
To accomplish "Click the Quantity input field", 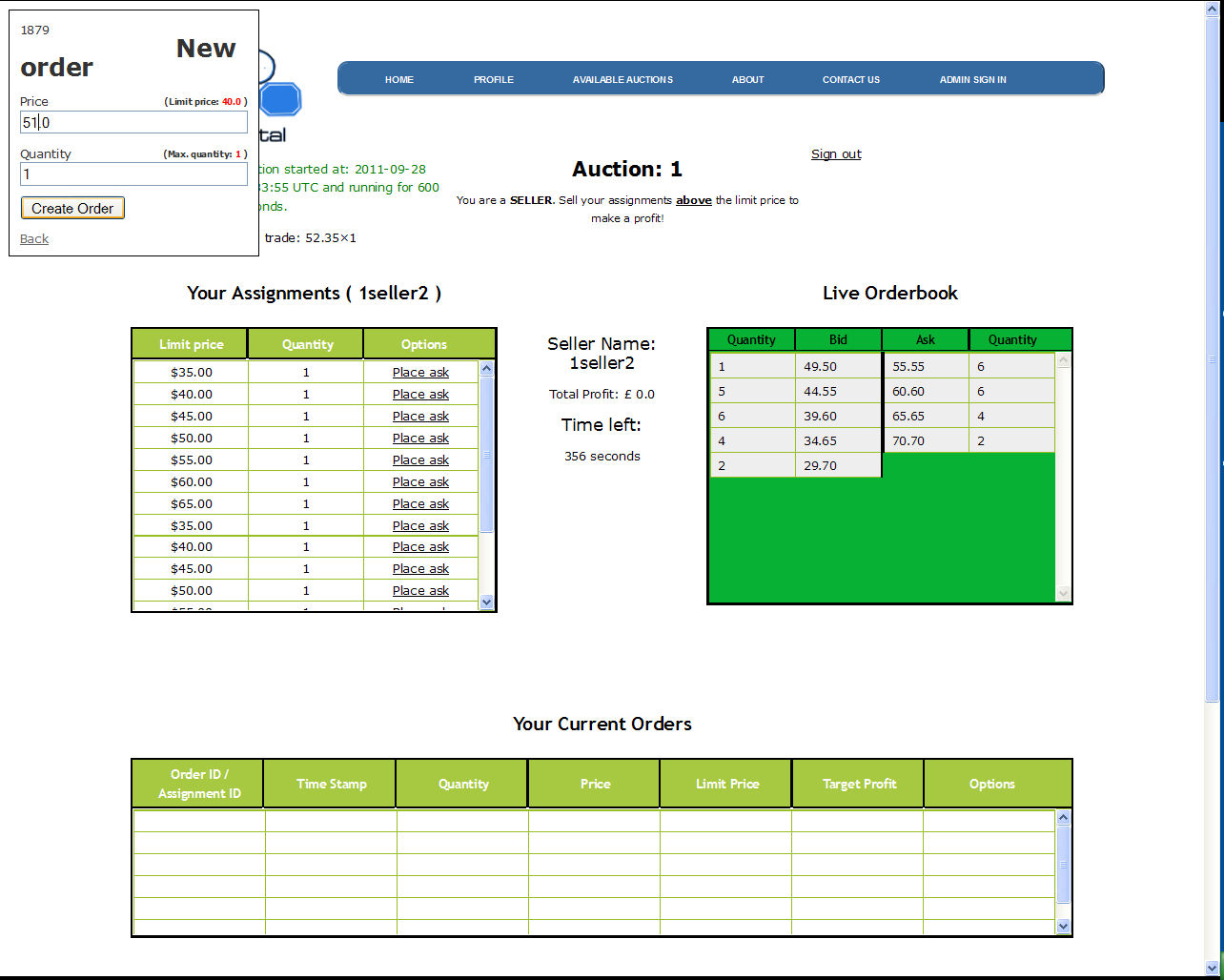I will click(x=133, y=174).
